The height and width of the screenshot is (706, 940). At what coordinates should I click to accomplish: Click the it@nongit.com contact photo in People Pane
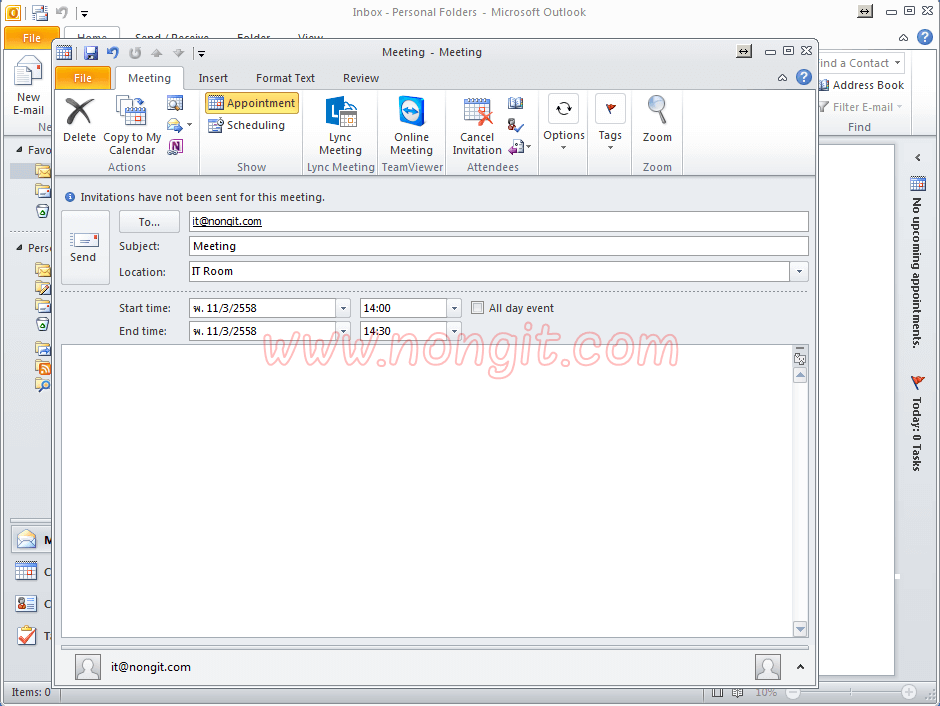(88, 667)
